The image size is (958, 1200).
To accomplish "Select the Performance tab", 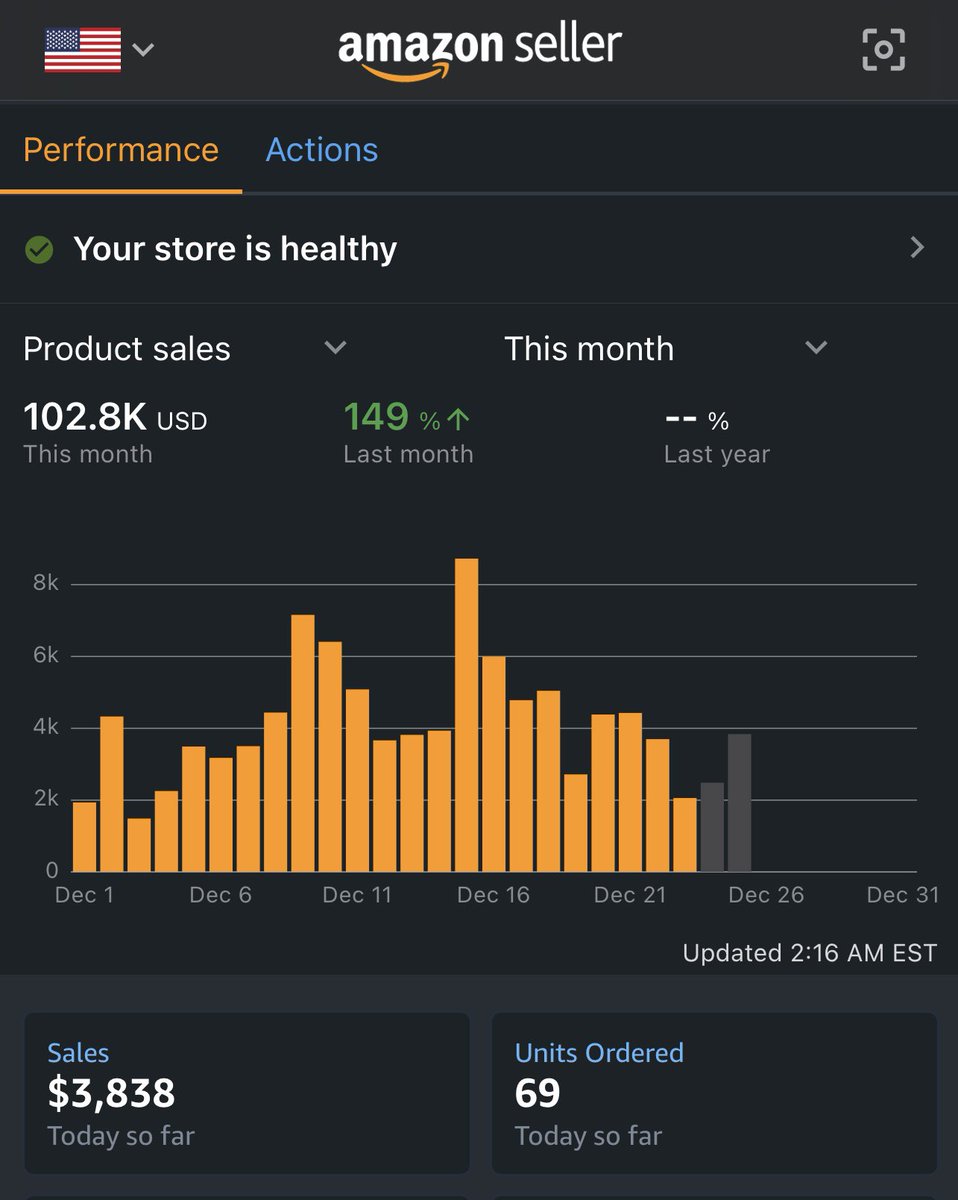I will 121,149.
